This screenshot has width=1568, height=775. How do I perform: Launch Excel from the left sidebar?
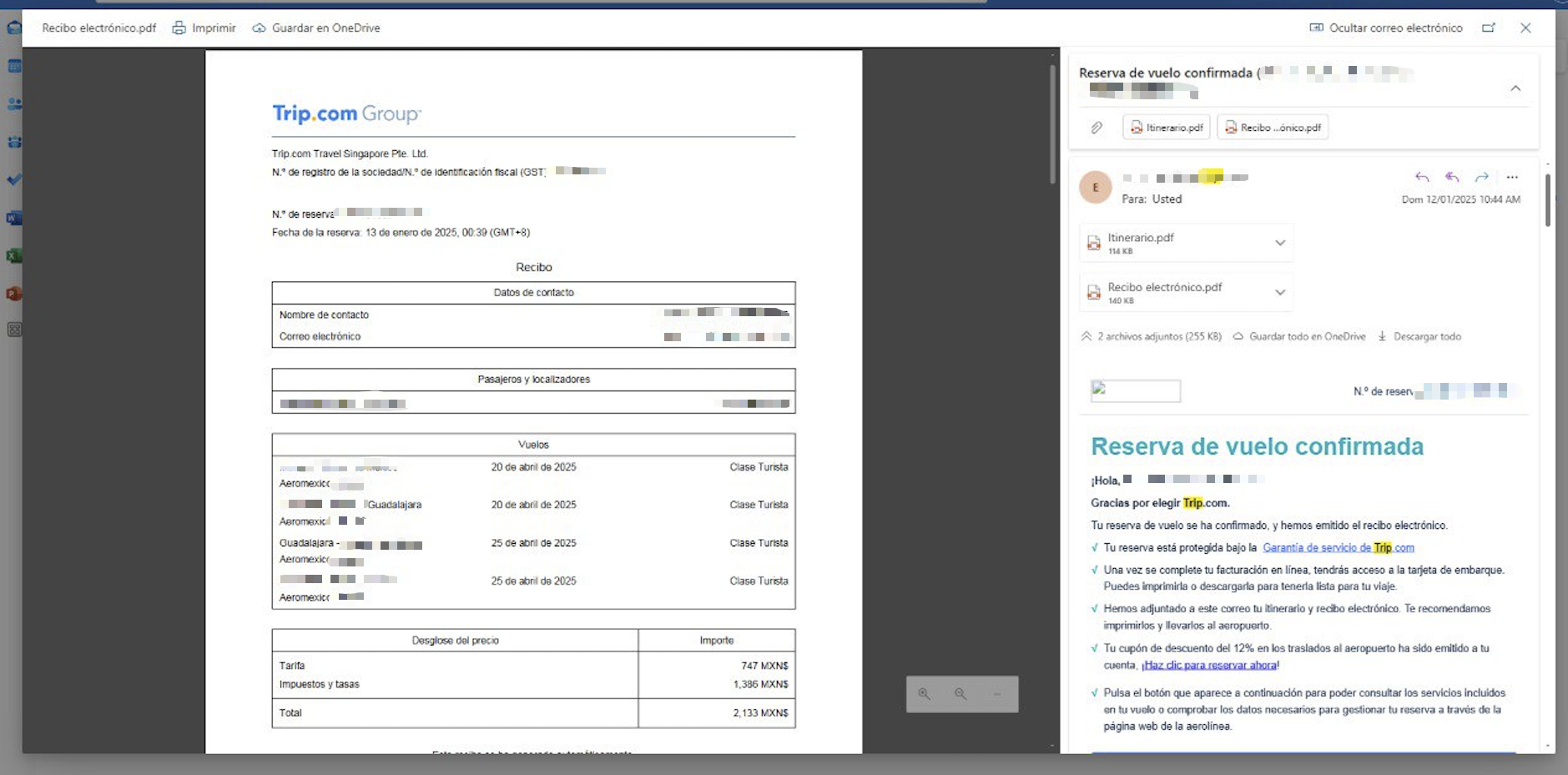pyautogui.click(x=14, y=256)
